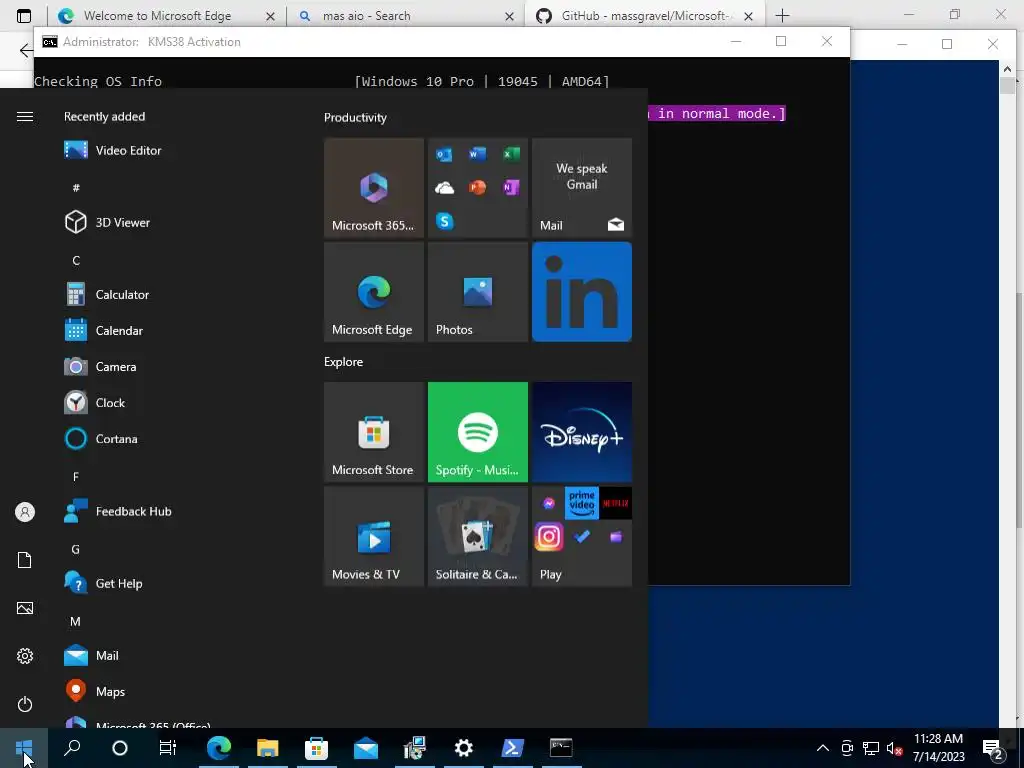Open Microsoft Store from taskbar
The height and width of the screenshot is (768, 1024).
[316, 748]
